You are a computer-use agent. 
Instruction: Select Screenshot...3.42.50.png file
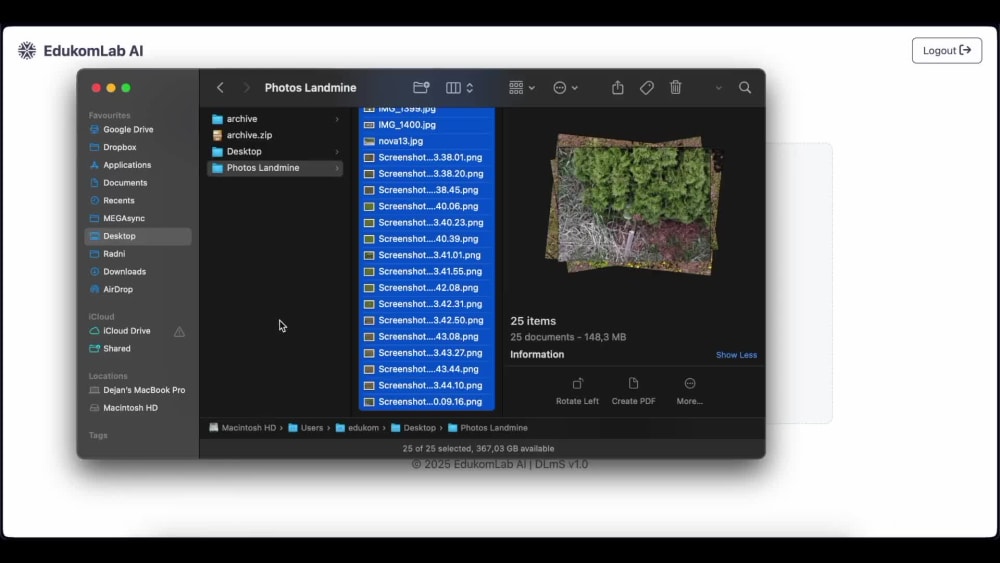tap(427, 321)
